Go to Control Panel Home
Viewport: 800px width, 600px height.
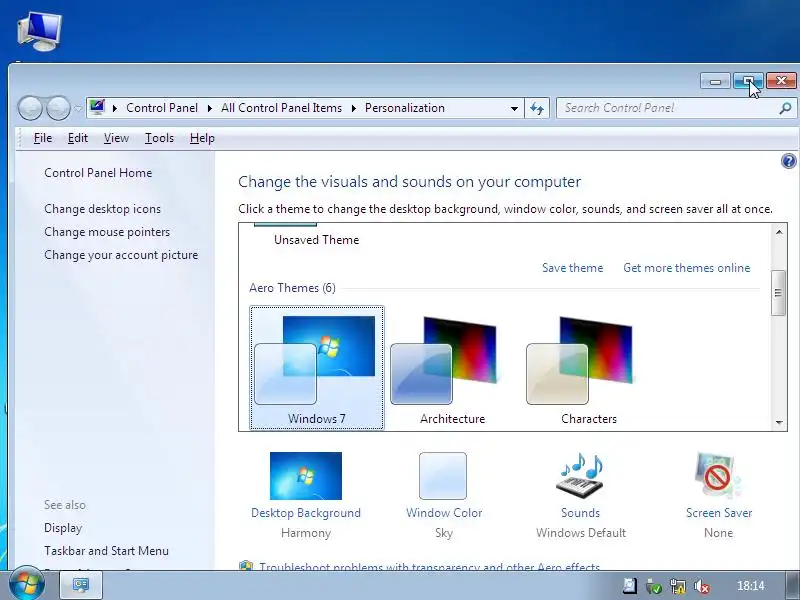point(98,173)
